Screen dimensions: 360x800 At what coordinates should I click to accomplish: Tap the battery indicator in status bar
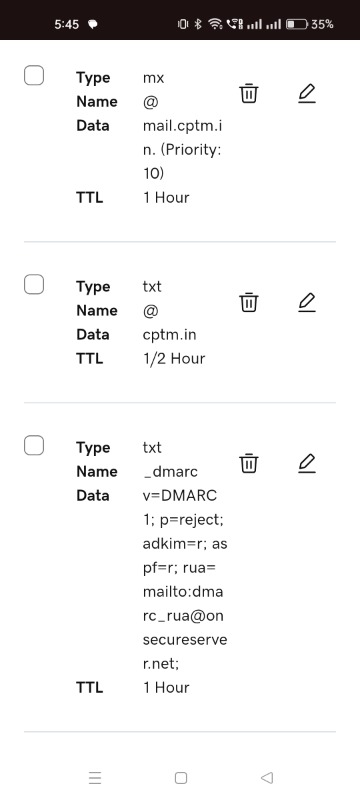point(310,24)
